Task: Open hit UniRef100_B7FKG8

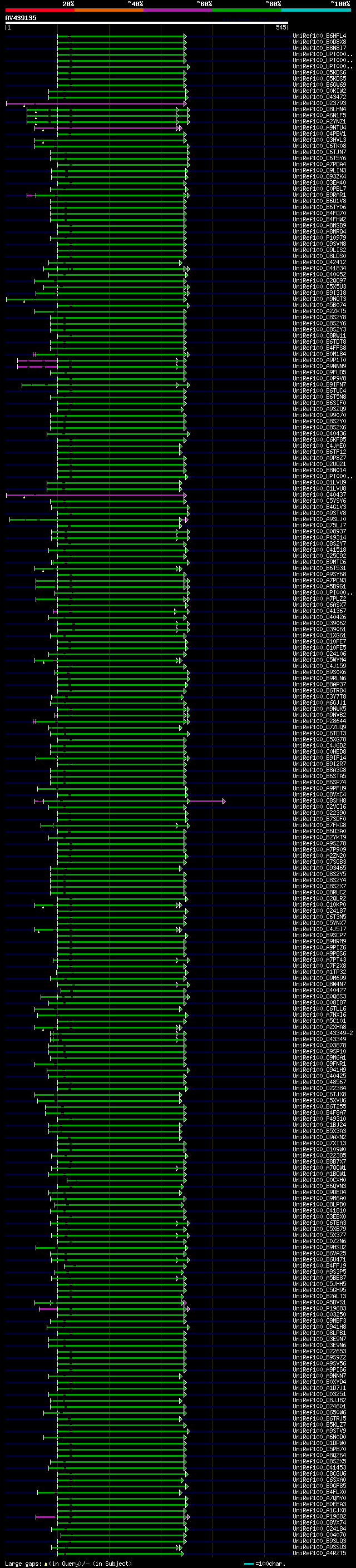Action: pyautogui.click(x=319, y=825)
